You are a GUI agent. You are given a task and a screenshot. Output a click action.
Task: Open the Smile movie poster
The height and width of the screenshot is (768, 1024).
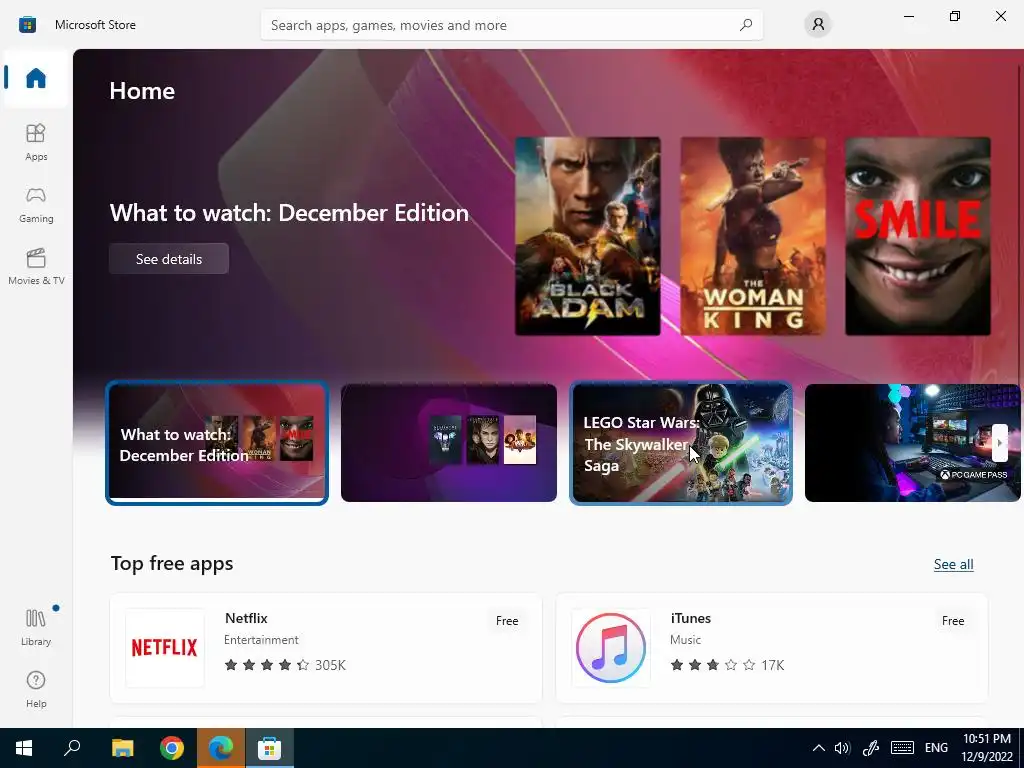[918, 236]
